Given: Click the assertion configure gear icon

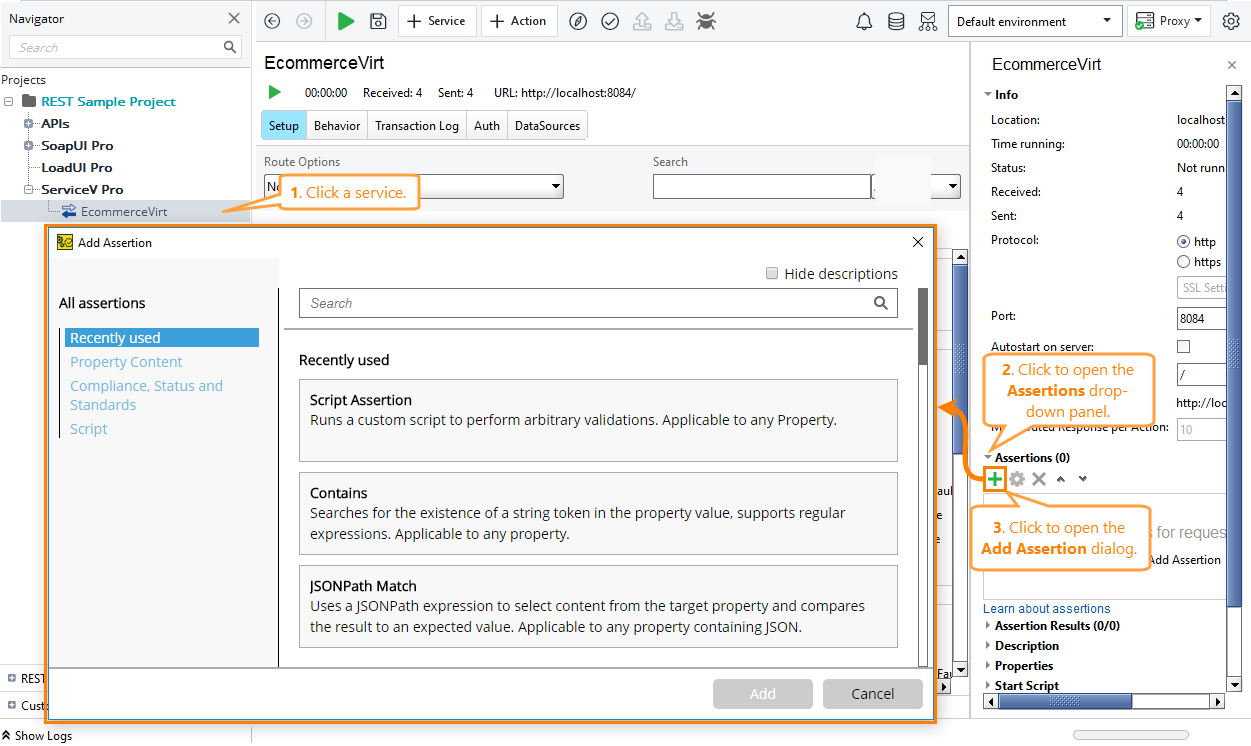Looking at the screenshot, I should (1017, 479).
